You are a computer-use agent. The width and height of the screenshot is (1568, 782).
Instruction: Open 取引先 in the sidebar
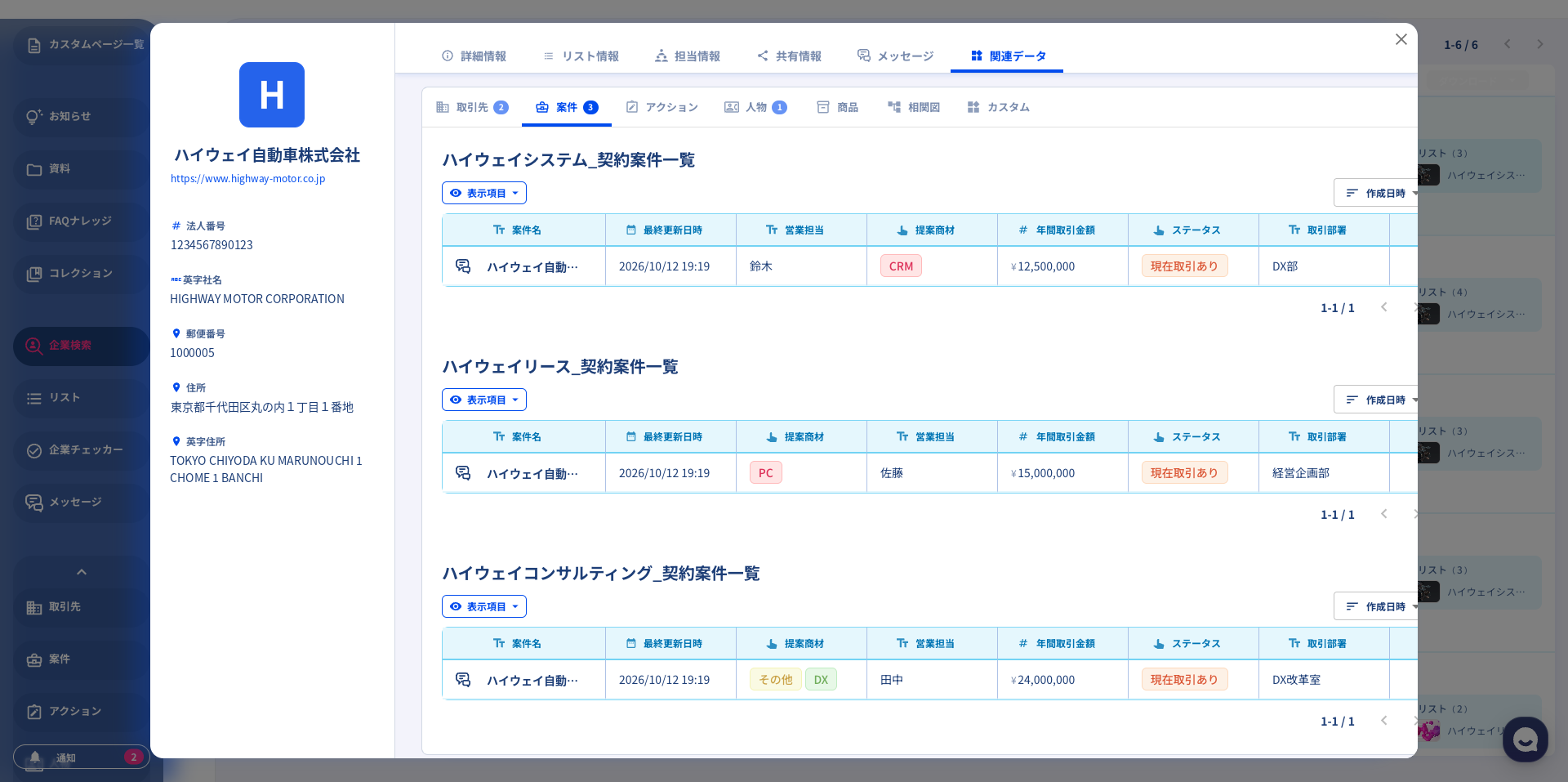click(x=81, y=607)
